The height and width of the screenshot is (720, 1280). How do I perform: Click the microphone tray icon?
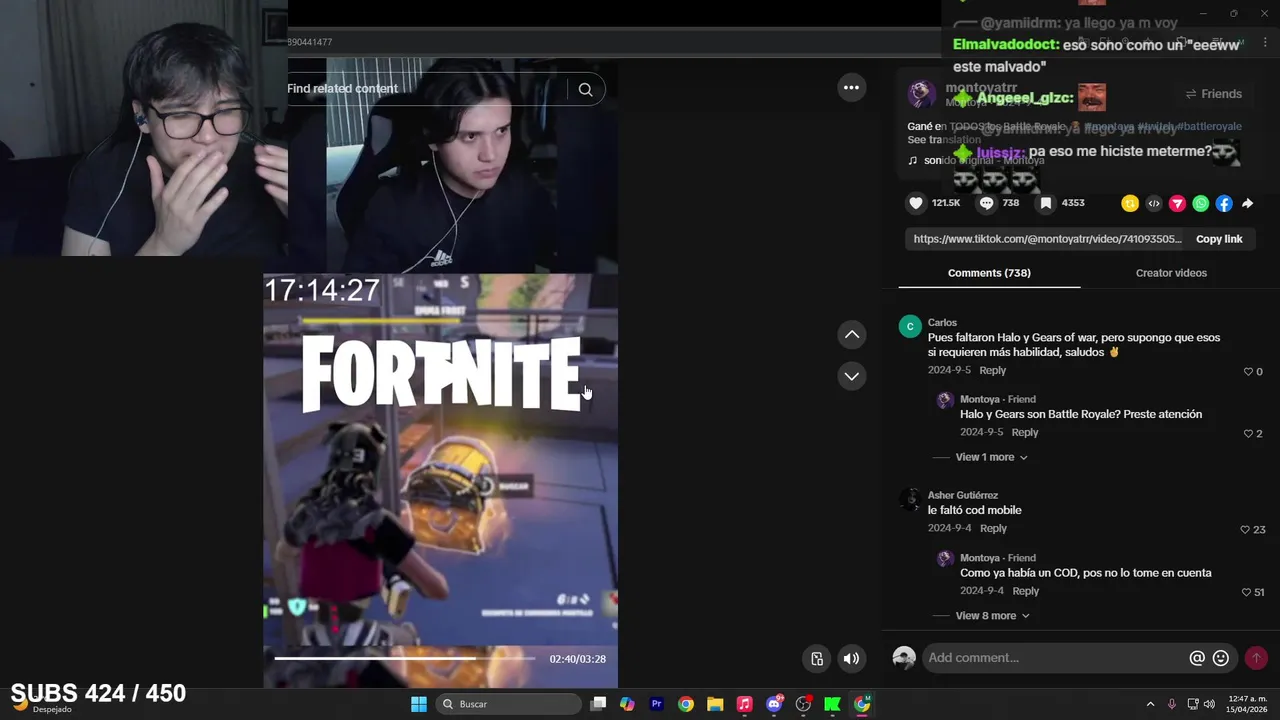pos(1172,704)
